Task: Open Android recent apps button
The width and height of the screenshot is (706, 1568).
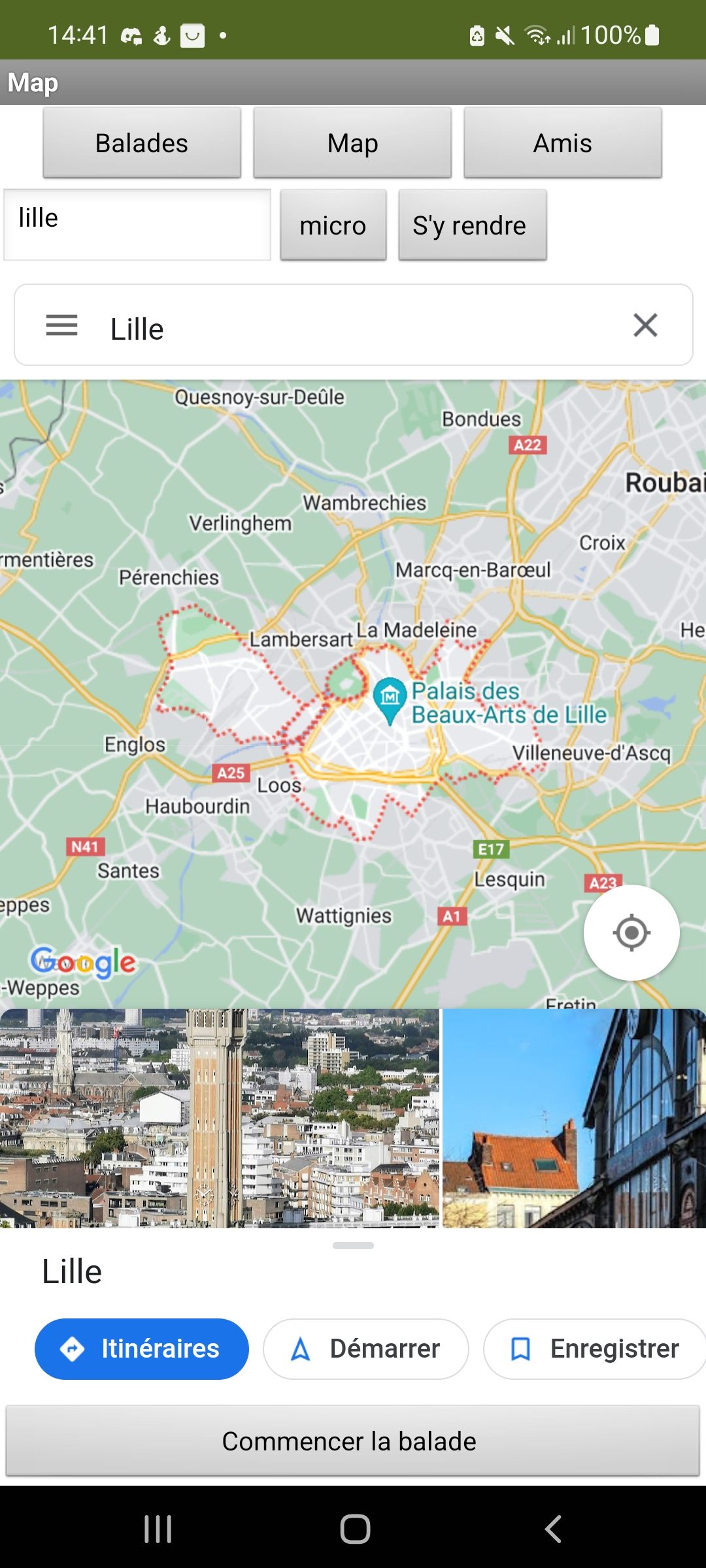Action: click(158, 1529)
